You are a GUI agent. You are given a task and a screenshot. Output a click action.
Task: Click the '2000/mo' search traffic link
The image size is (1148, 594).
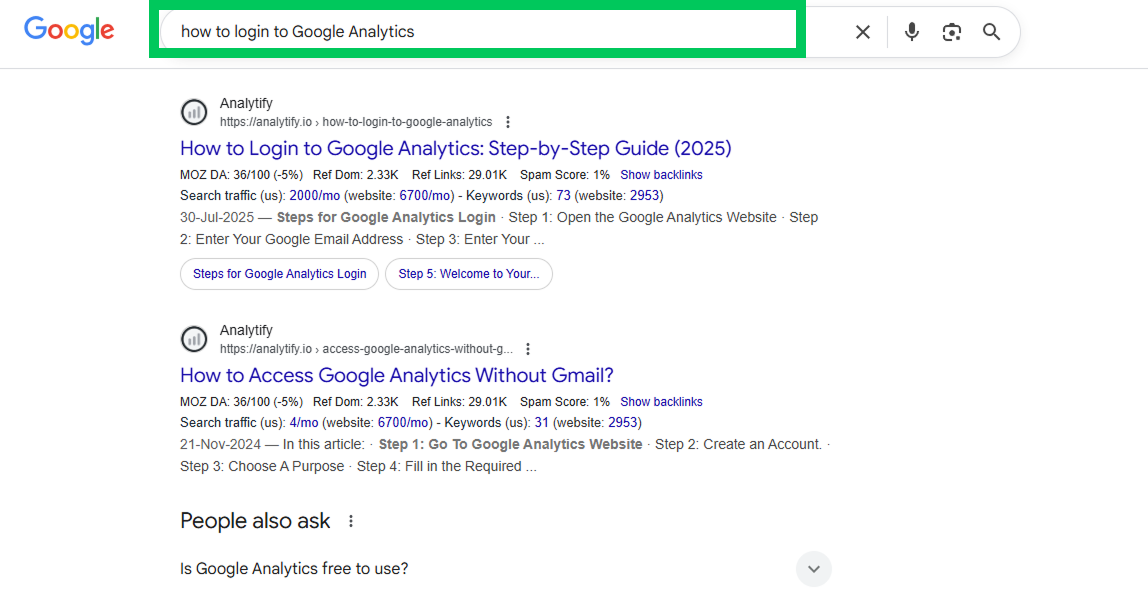[x=313, y=195]
